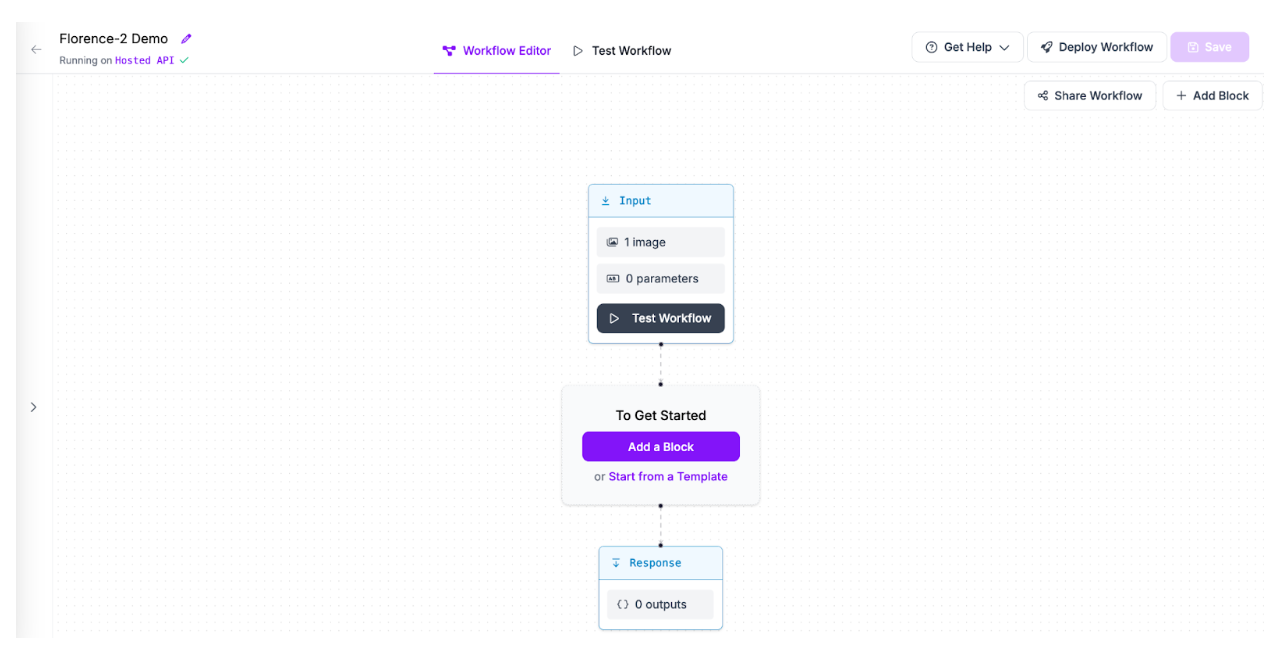The height and width of the screenshot is (660, 1284).
Task: Click the purple Add a Block button
Action: (661, 447)
